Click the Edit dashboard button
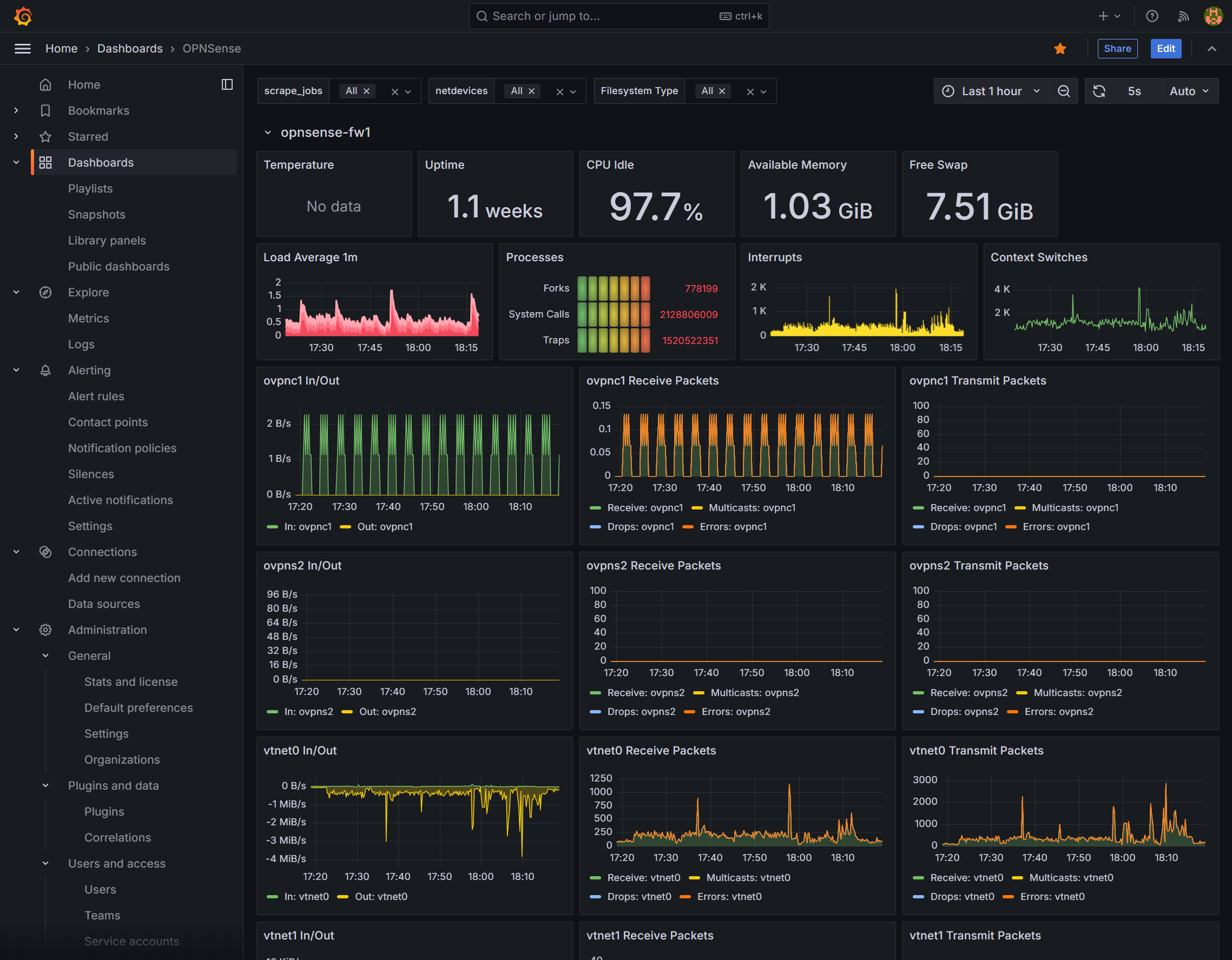The width and height of the screenshot is (1232, 960). (1165, 49)
